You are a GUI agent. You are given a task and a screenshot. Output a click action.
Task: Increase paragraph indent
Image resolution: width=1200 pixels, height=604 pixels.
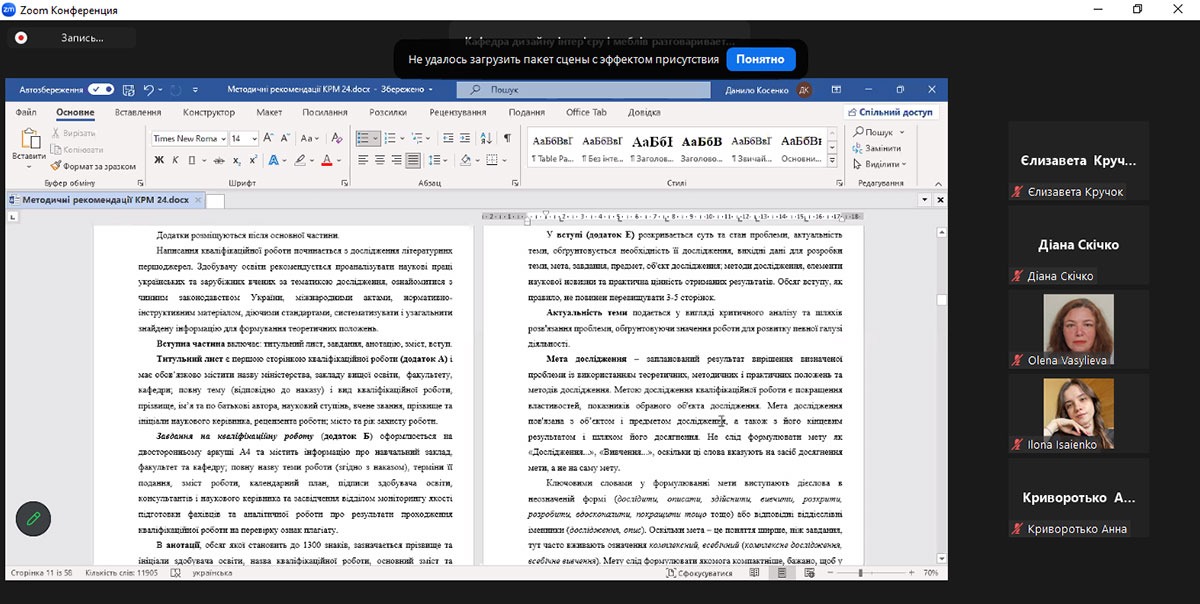tap(465, 138)
